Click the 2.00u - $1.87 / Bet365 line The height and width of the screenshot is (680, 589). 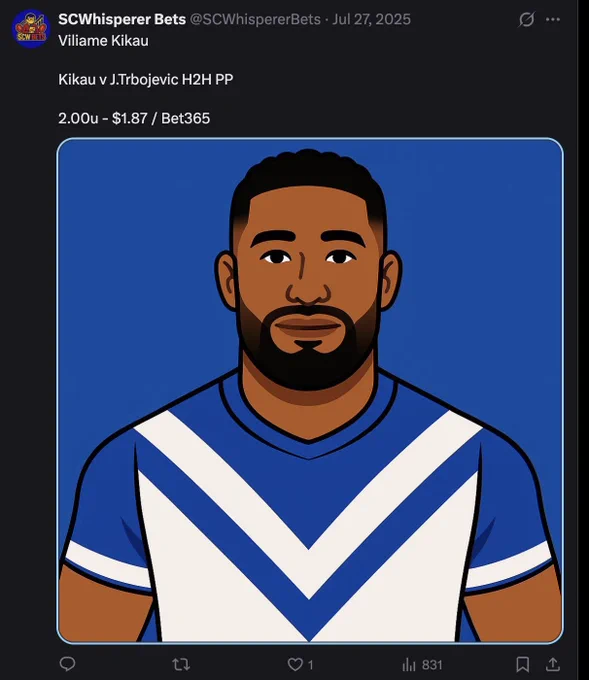click(x=134, y=118)
